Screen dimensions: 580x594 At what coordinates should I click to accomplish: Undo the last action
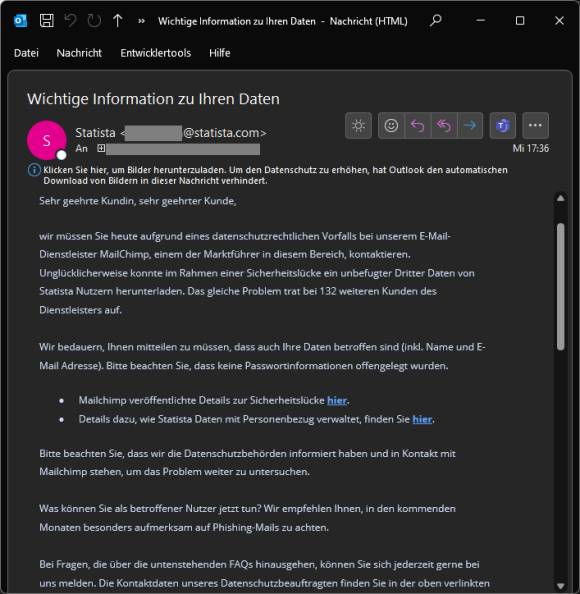click(x=70, y=21)
